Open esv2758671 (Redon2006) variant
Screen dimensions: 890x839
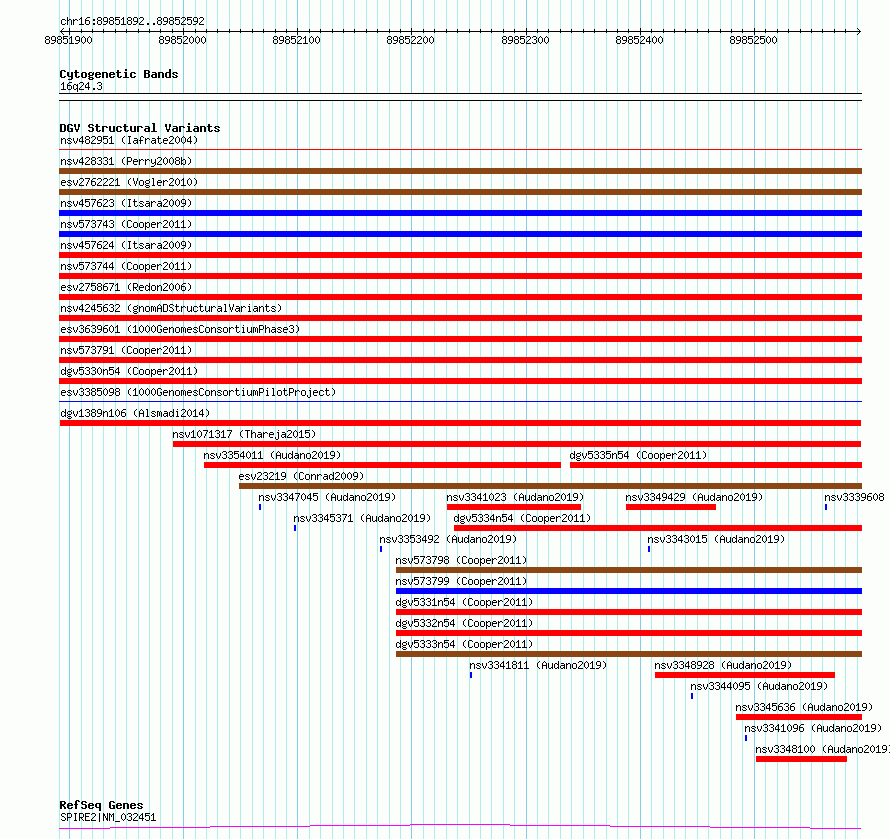click(126, 287)
